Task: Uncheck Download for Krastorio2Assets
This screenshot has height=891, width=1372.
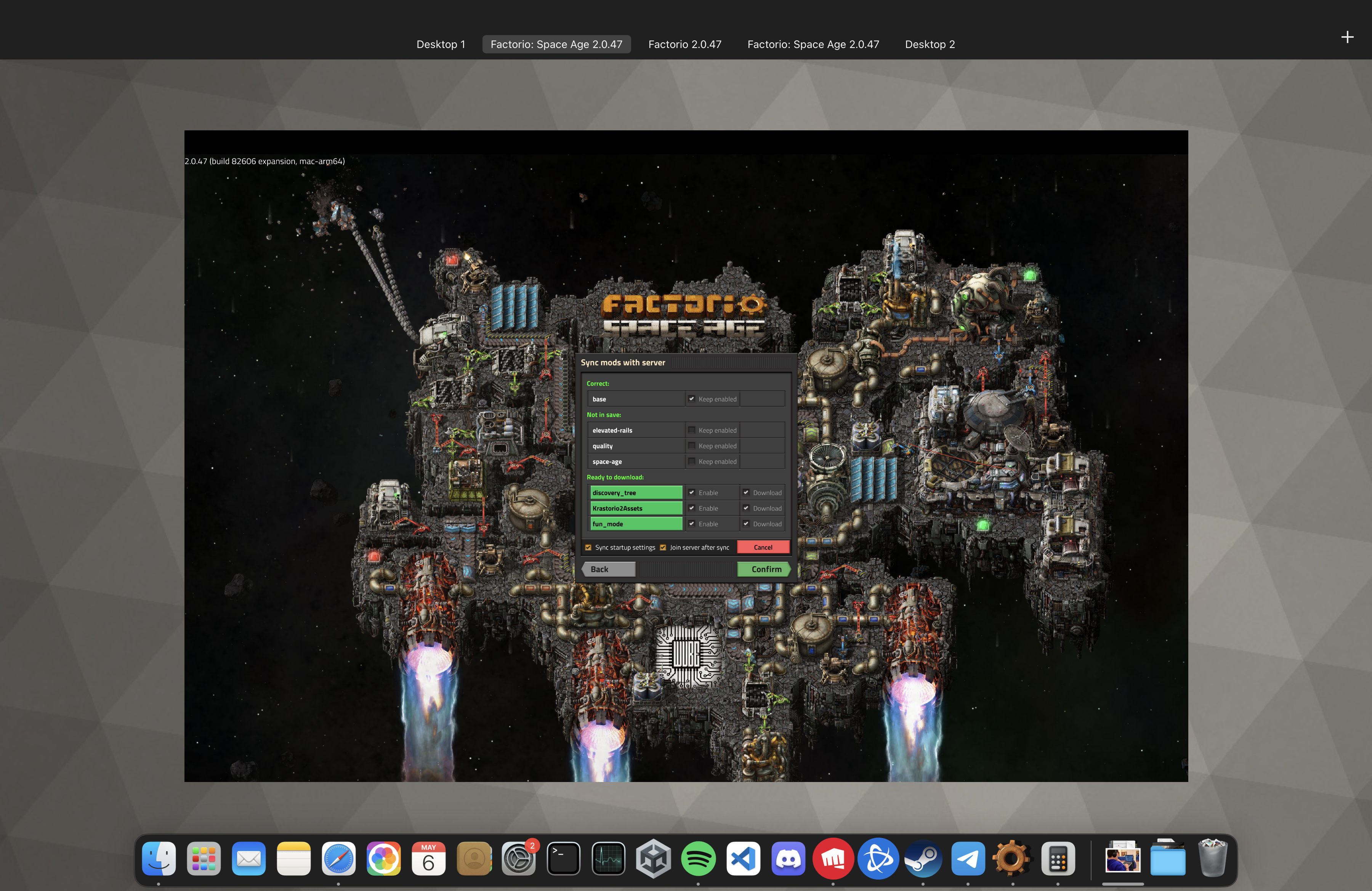Action: [x=745, y=508]
